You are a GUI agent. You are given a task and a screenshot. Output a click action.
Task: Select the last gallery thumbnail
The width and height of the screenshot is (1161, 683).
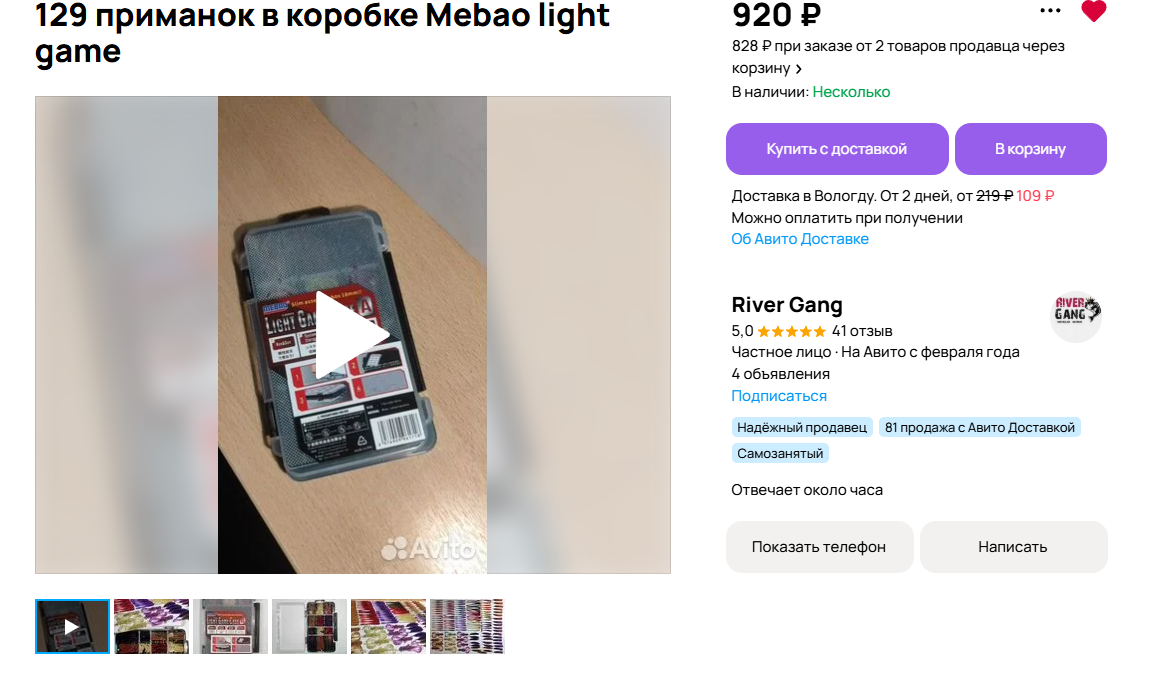[467, 627]
